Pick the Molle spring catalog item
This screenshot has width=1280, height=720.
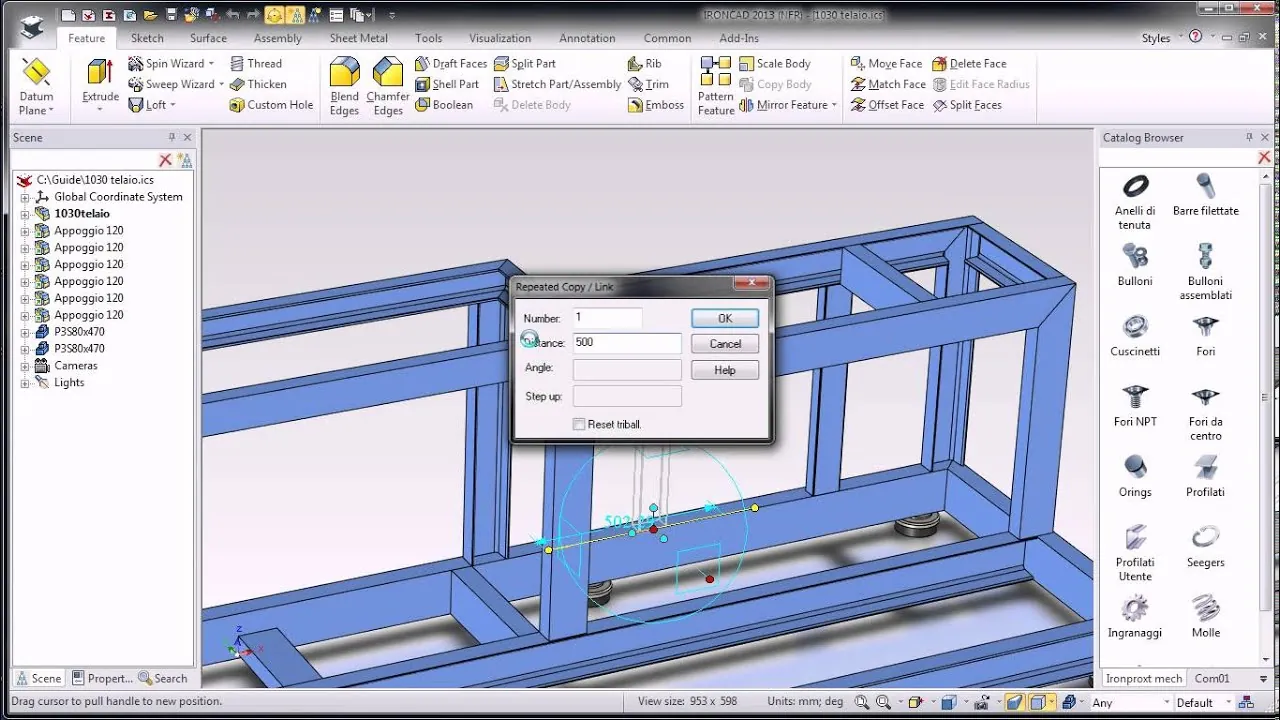1206,617
